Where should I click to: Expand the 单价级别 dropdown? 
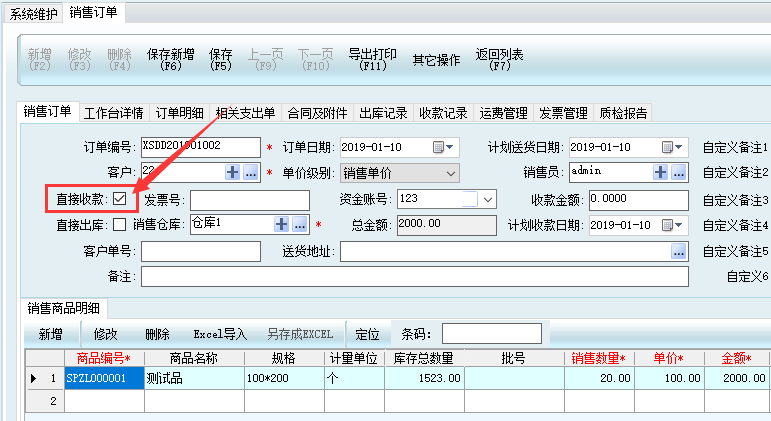tap(450, 173)
